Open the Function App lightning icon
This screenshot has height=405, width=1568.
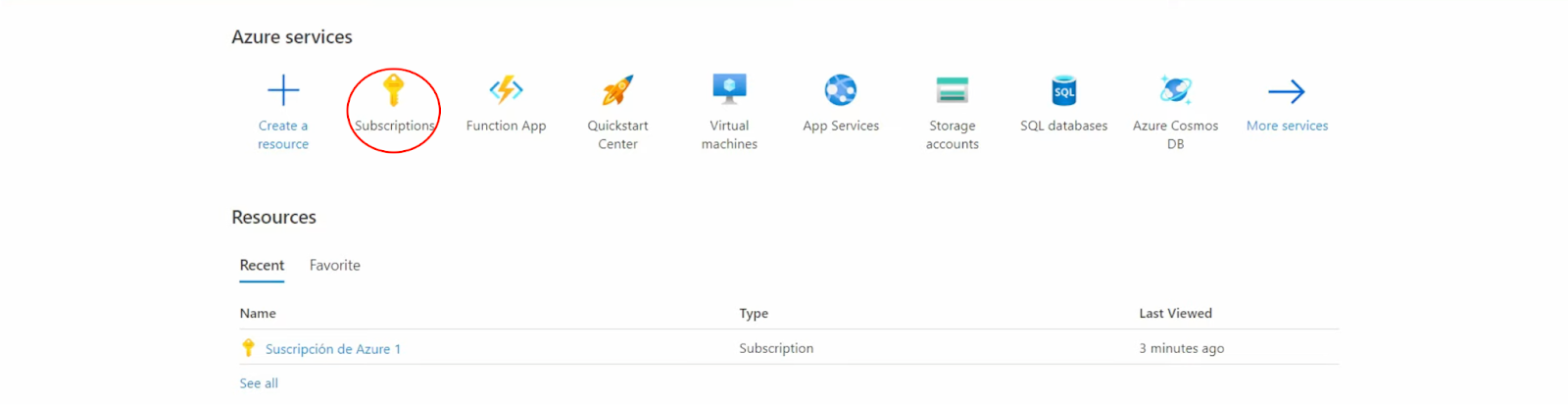click(x=506, y=90)
